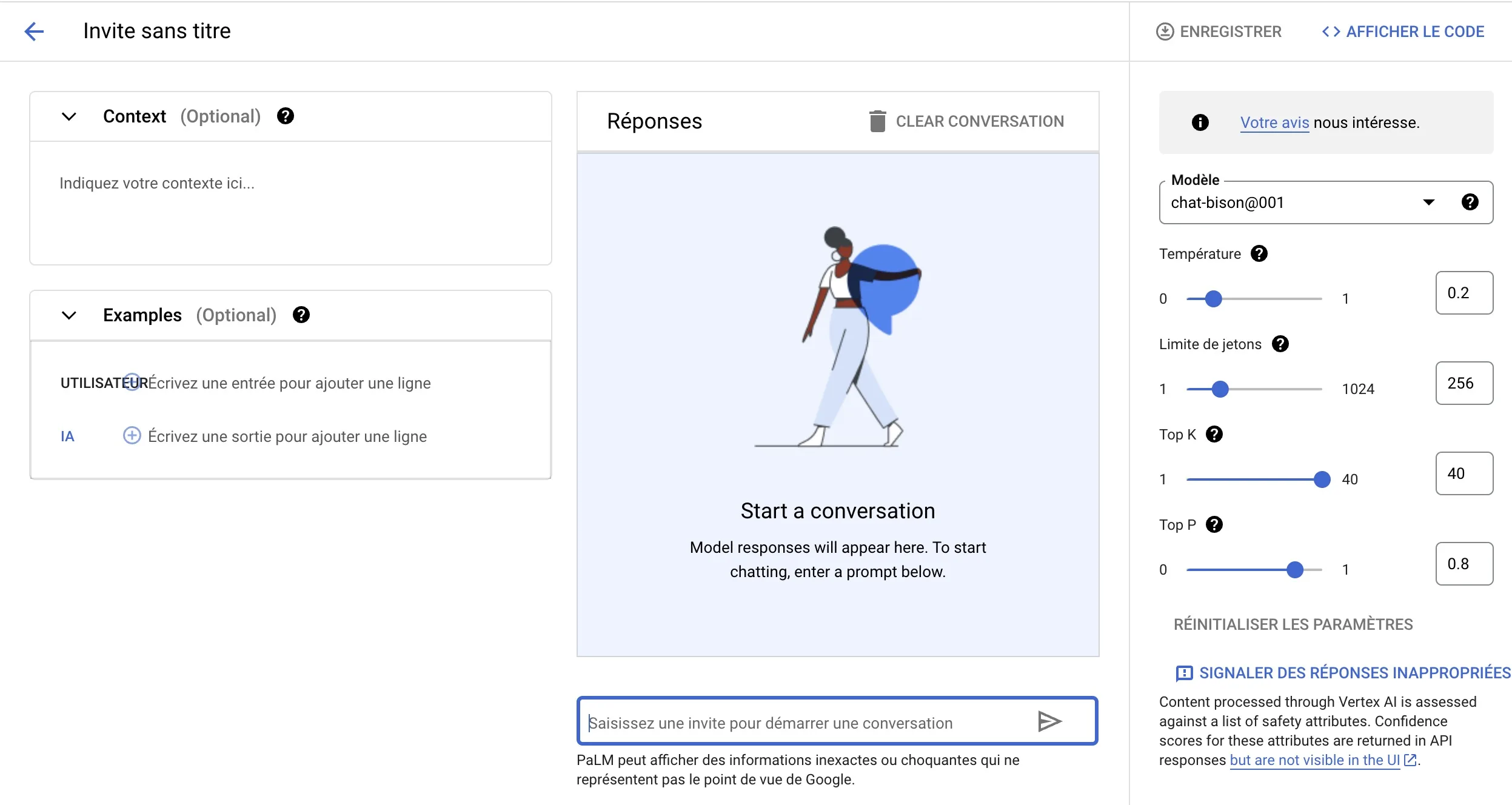Click the ENREGISTRER button
Viewport: 1512px width, 805px height.
click(1219, 32)
